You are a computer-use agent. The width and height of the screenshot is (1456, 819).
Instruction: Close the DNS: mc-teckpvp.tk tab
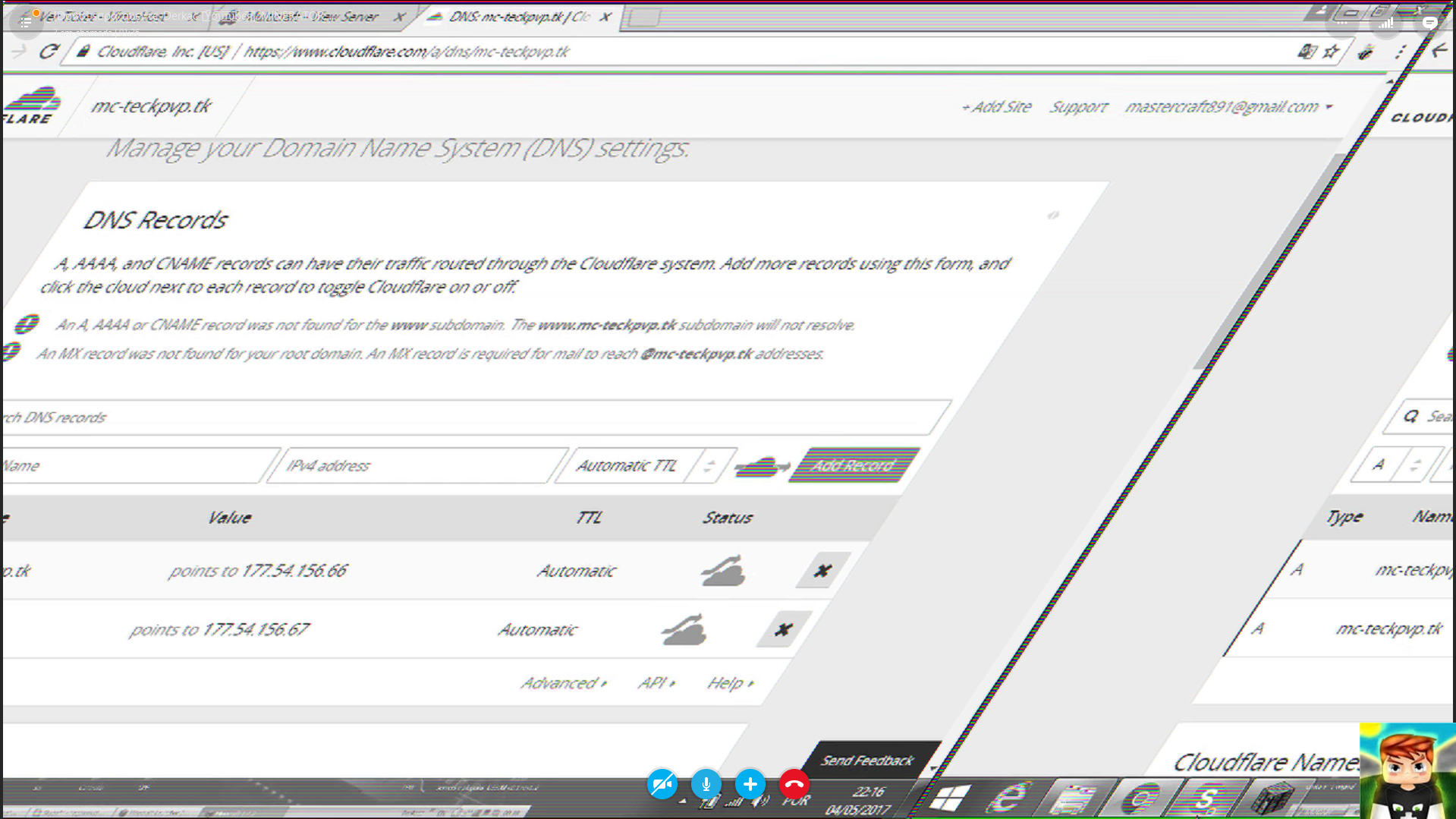(x=605, y=16)
